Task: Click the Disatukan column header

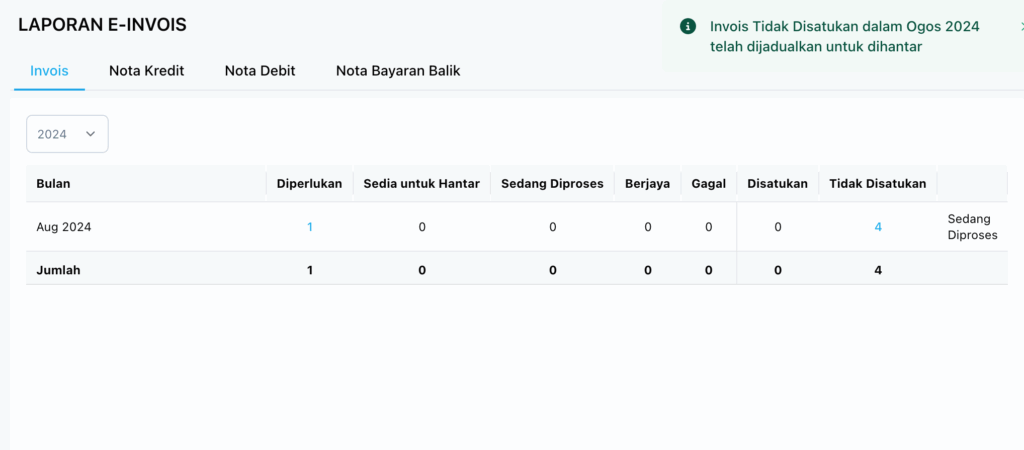Action: point(777,184)
